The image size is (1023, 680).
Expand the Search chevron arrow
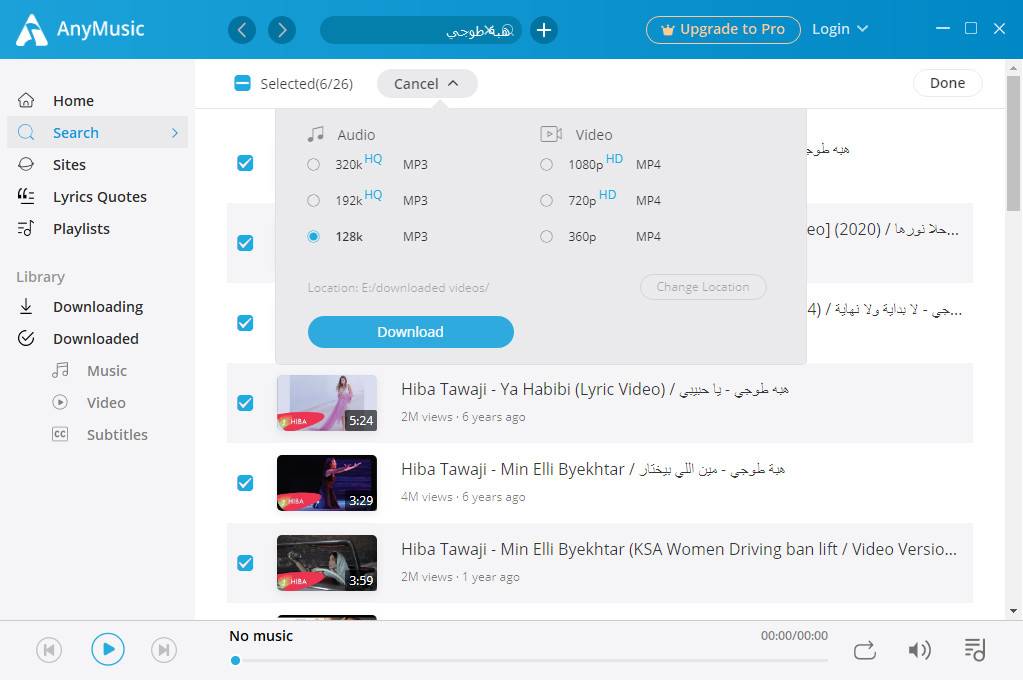tap(175, 133)
